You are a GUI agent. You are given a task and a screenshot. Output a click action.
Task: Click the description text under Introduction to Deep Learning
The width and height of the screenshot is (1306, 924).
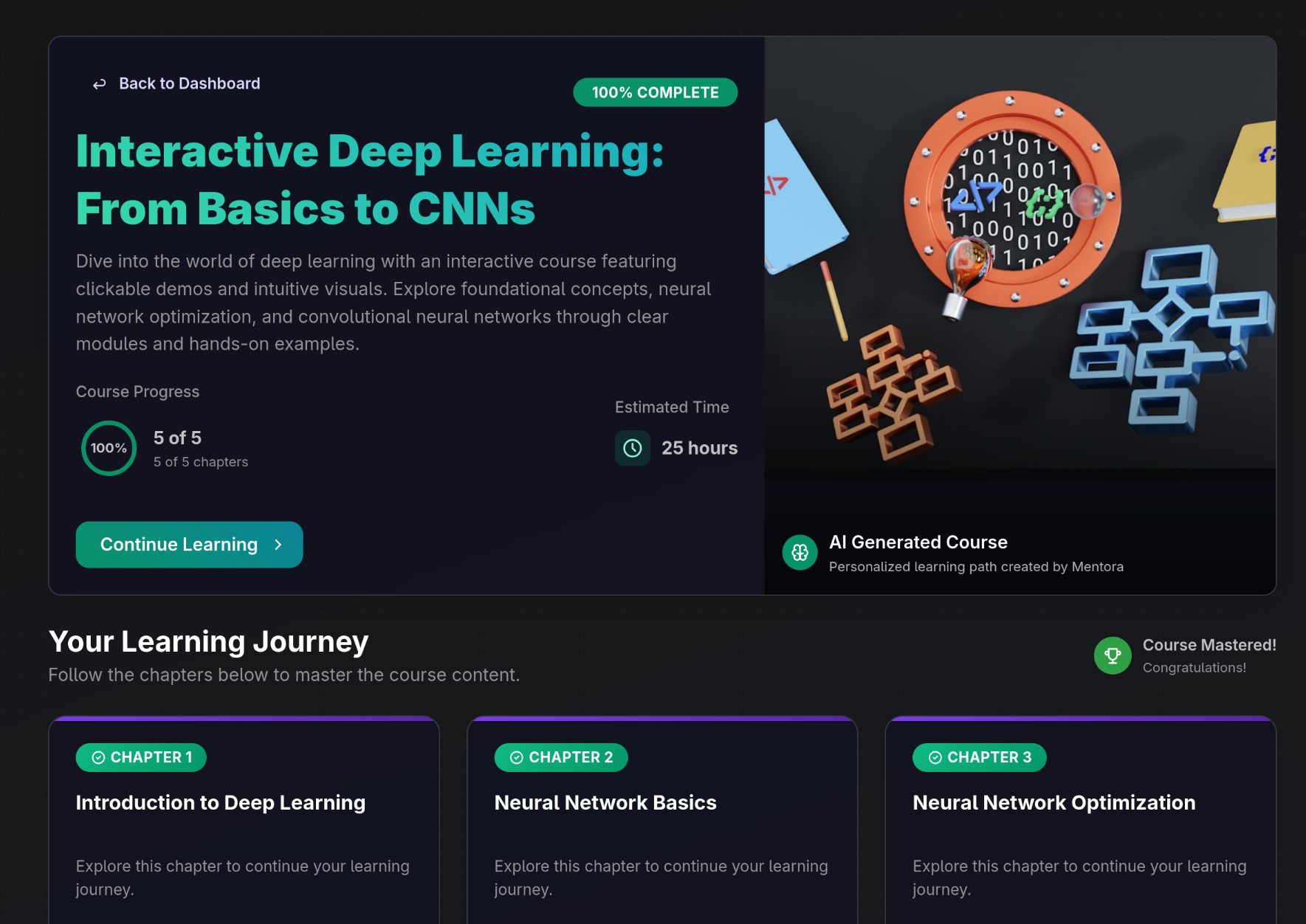(243, 878)
